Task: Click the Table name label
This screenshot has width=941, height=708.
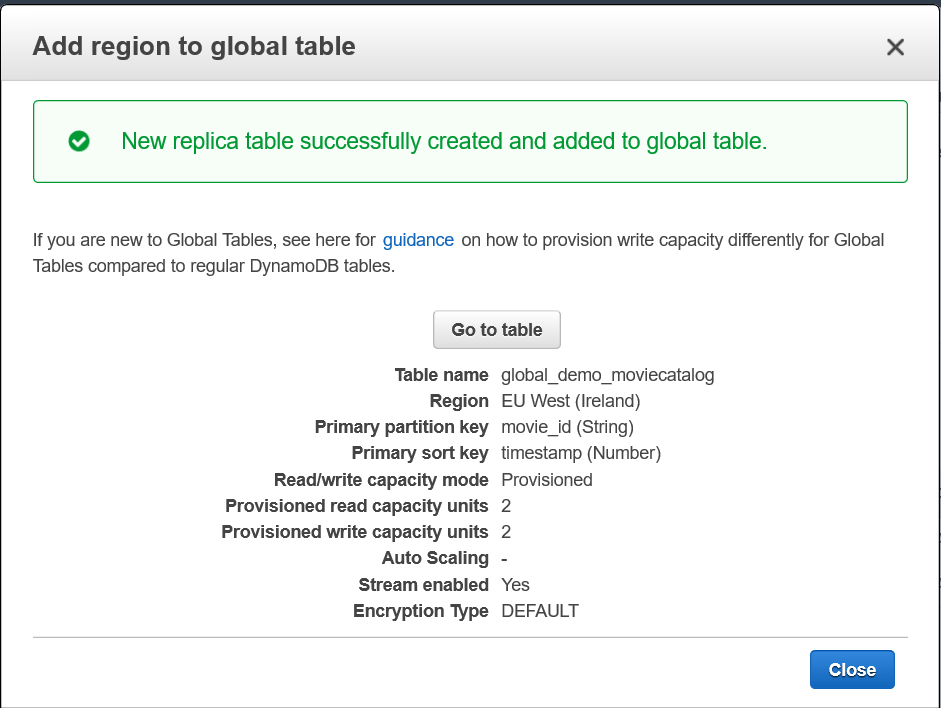Action: click(441, 375)
